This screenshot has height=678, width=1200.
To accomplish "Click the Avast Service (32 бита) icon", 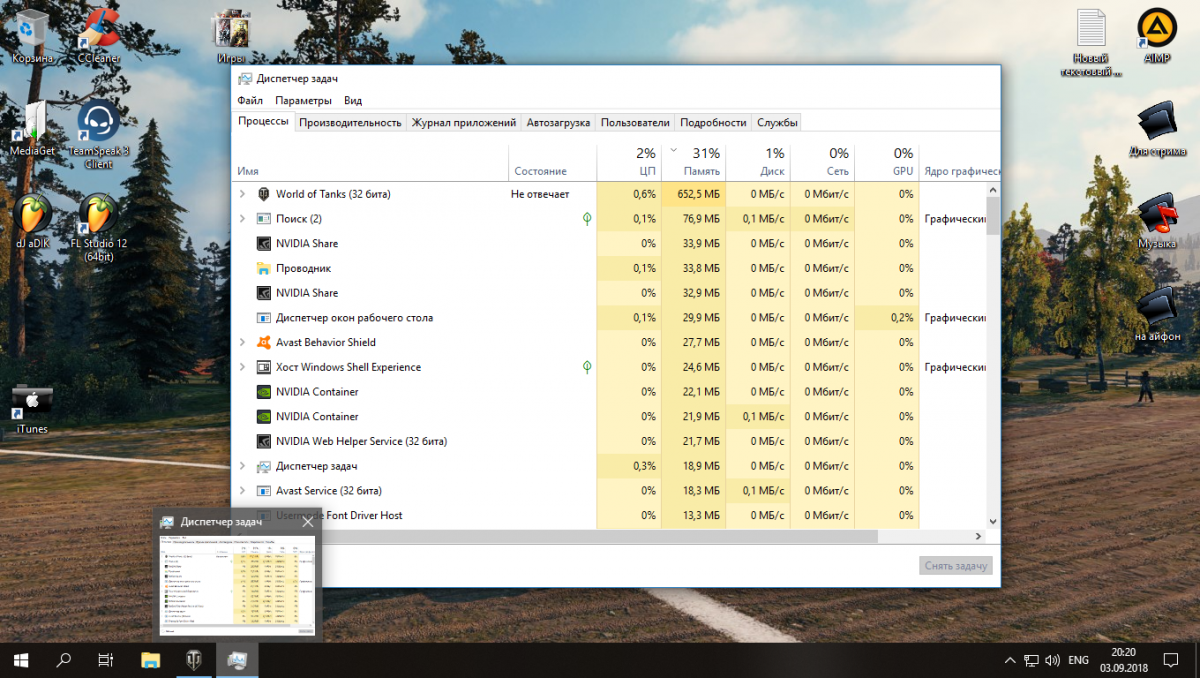I will pos(264,491).
